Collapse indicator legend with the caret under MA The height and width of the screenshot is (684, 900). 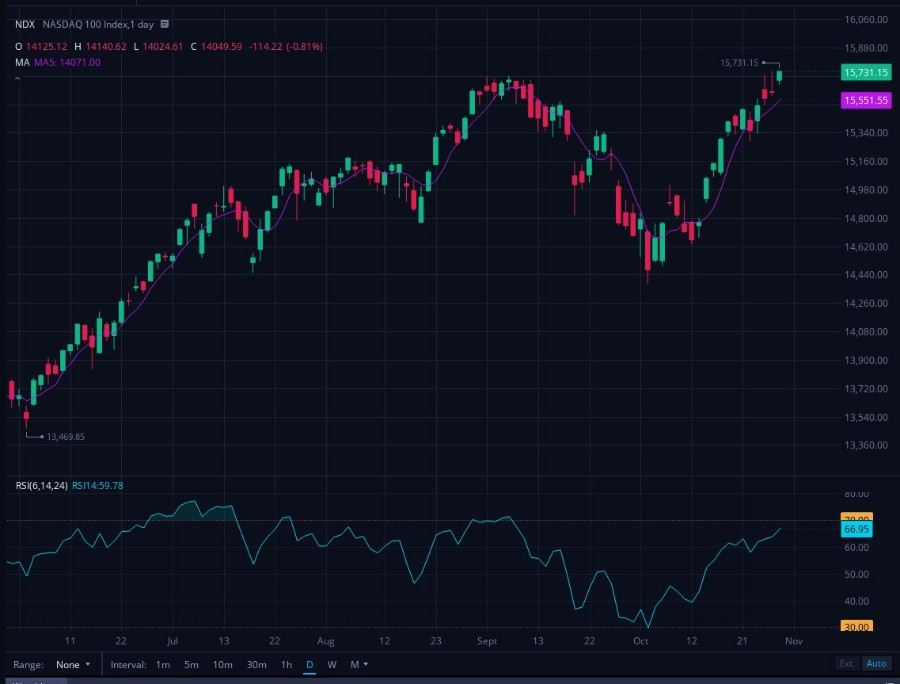pyautogui.click(x=18, y=78)
